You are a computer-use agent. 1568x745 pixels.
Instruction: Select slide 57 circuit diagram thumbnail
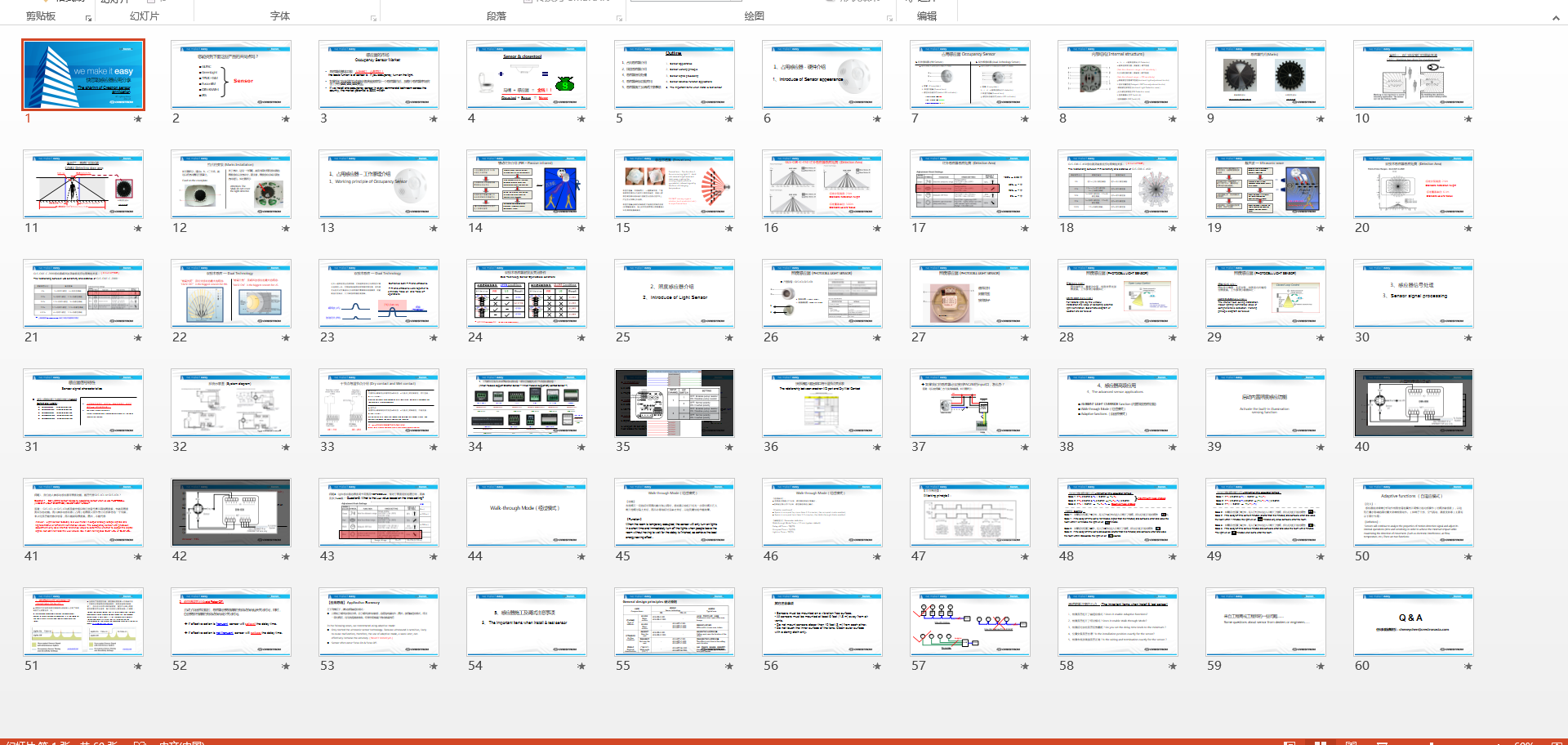(969, 622)
